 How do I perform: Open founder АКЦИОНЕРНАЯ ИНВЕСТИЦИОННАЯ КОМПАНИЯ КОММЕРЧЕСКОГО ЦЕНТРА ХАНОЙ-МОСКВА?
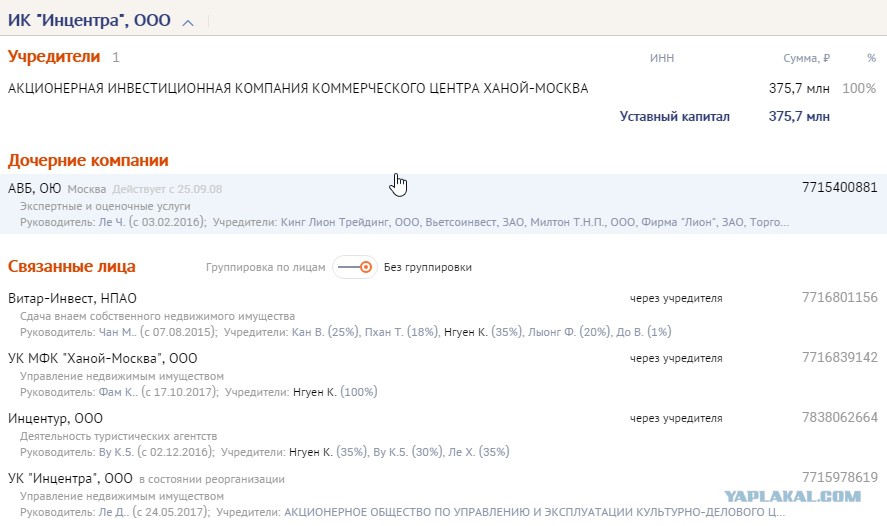point(298,88)
